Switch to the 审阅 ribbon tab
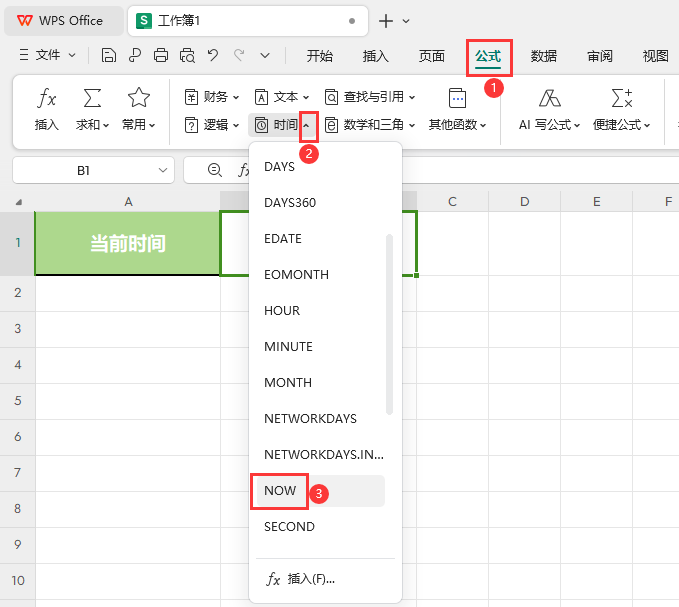 tap(600, 56)
